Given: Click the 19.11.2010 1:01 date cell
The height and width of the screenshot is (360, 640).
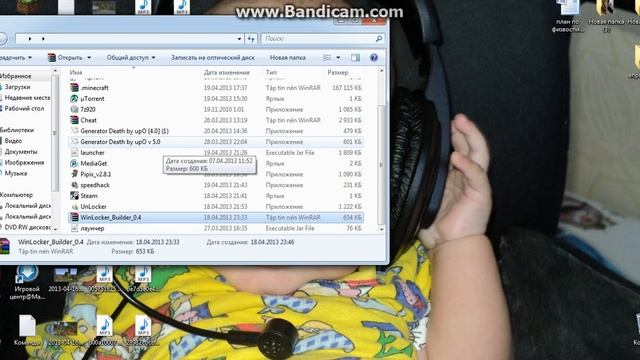Looking at the screenshot, I should [224, 109].
